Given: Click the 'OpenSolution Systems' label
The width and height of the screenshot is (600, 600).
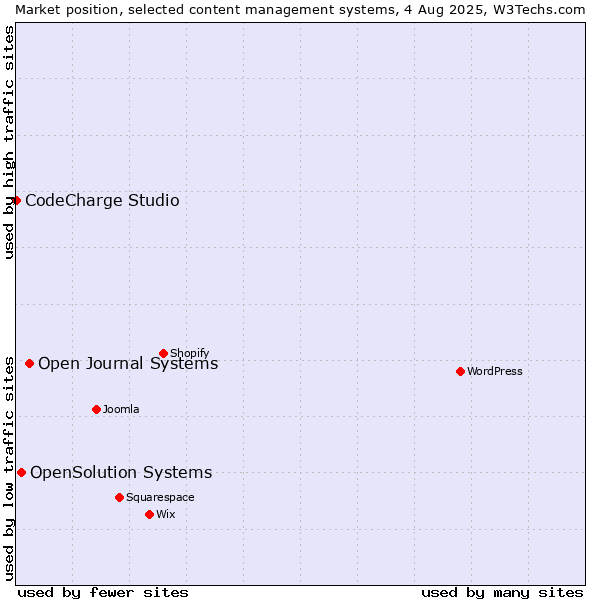Looking at the screenshot, I should [x=121, y=473].
